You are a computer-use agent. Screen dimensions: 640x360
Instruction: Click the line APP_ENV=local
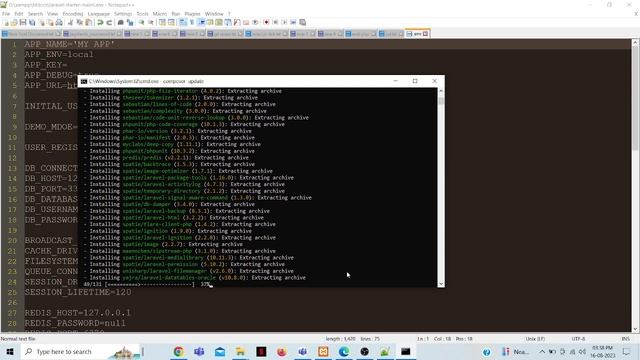(x=59, y=54)
